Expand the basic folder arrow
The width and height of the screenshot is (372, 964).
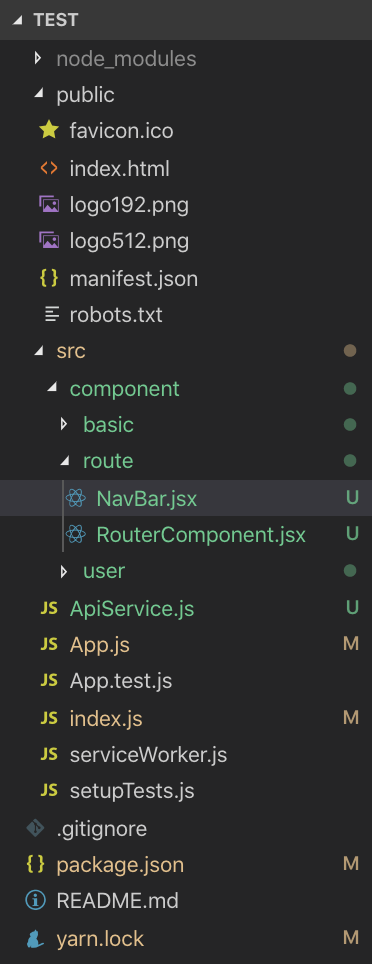click(x=64, y=424)
